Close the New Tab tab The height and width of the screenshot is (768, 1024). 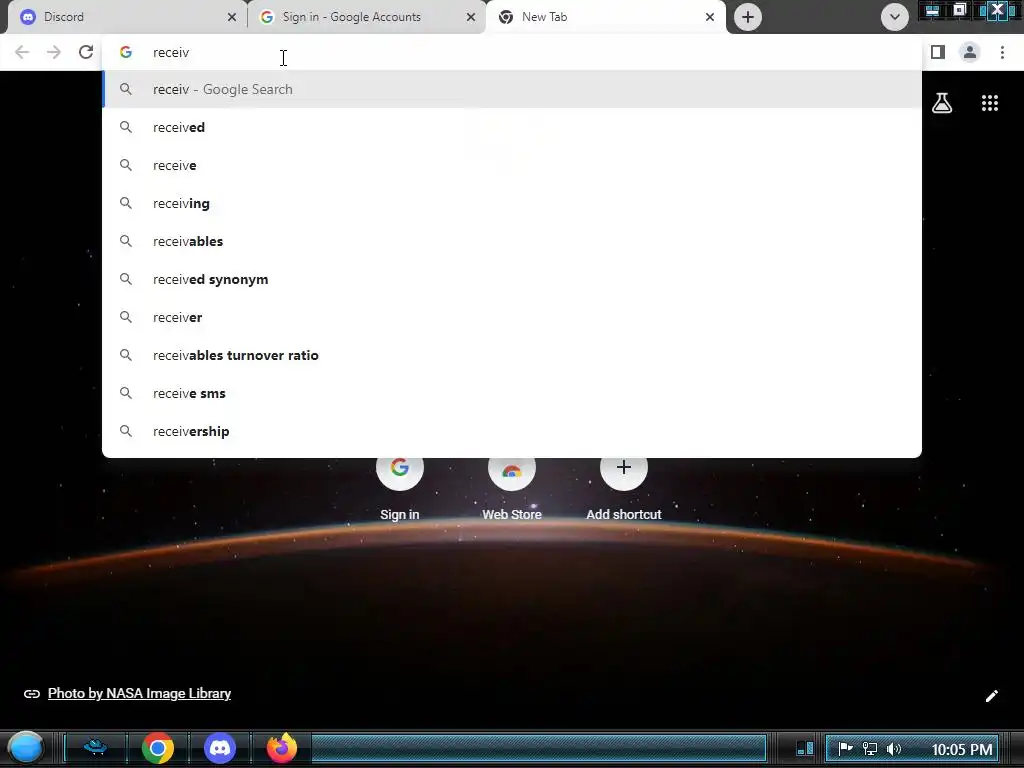[x=710, y=17]
